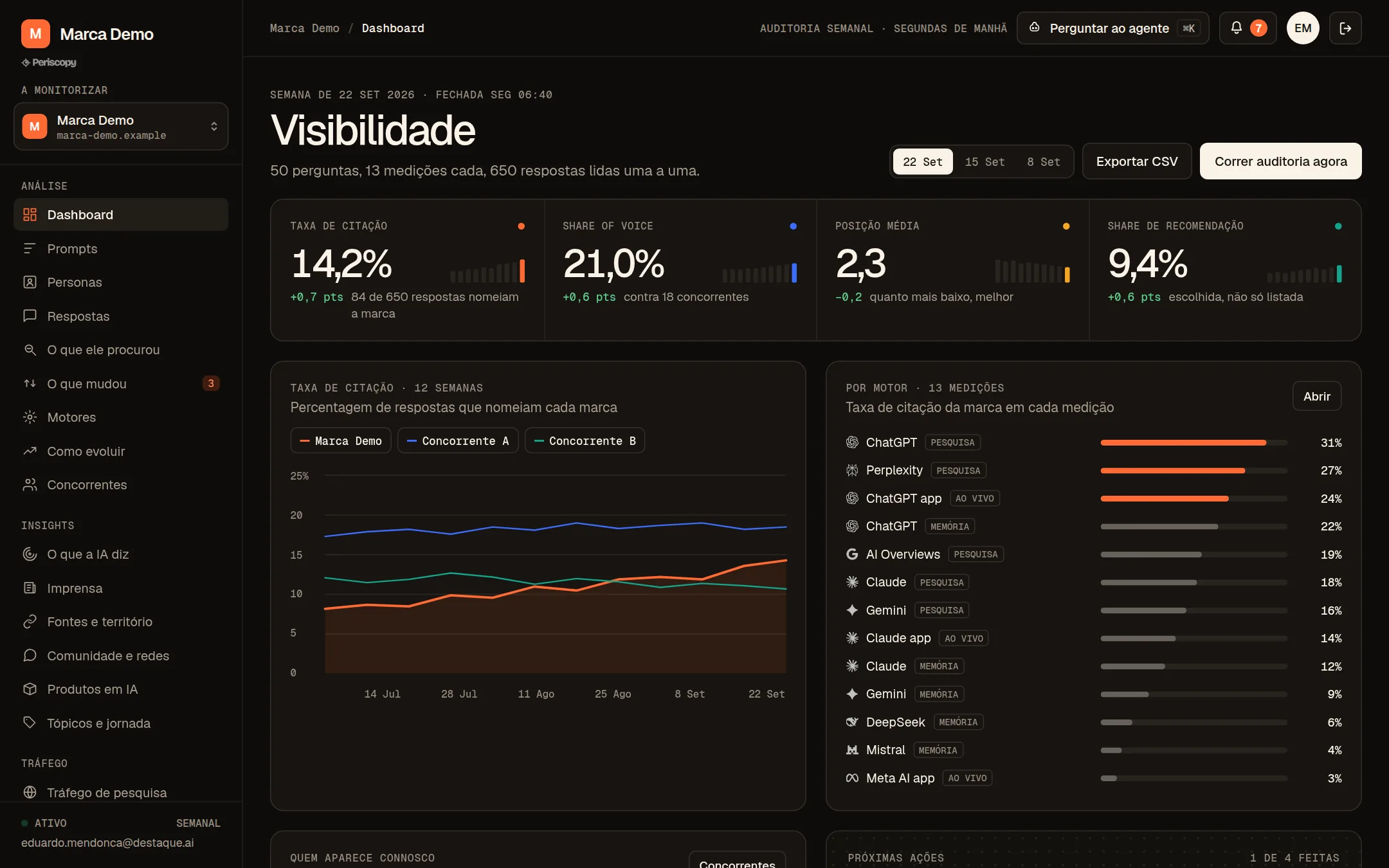
Task: Open O que ele procurou page
Action: [121, 350]
